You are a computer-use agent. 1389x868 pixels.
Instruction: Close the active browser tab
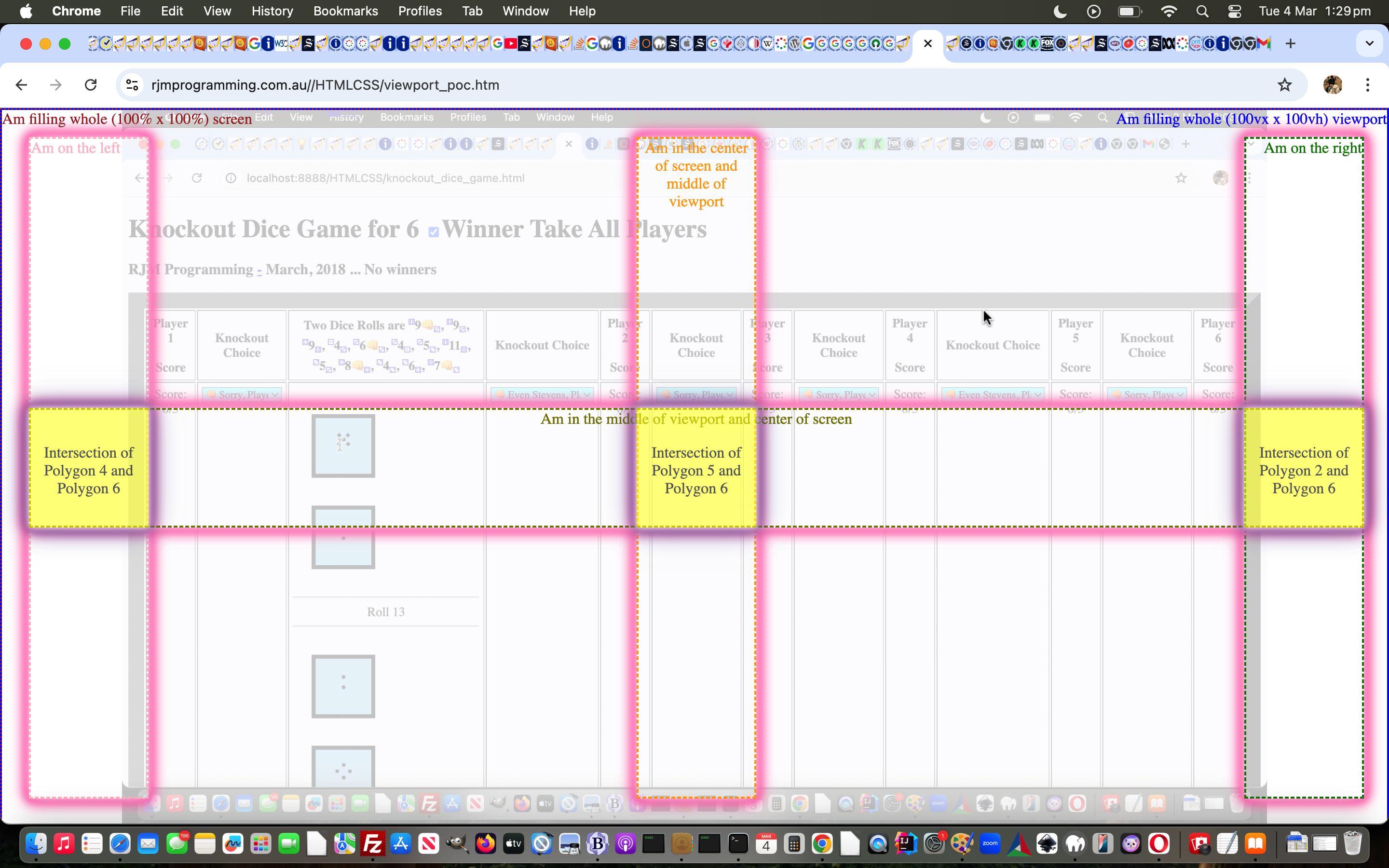[x=927, y=43]
